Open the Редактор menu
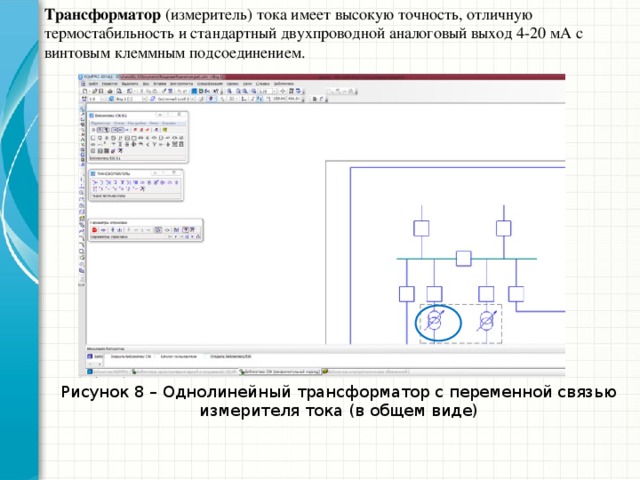 click(x=110, y=84)
